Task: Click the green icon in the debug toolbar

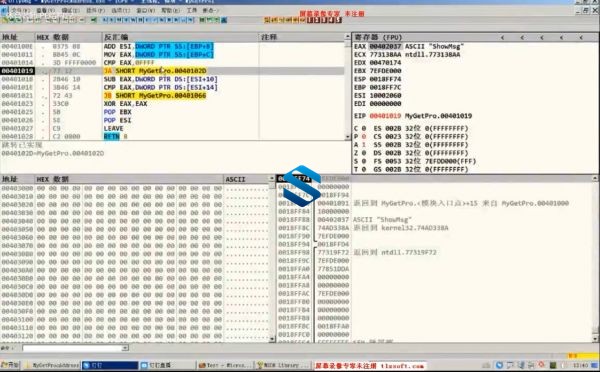Action: click(94, 20)
